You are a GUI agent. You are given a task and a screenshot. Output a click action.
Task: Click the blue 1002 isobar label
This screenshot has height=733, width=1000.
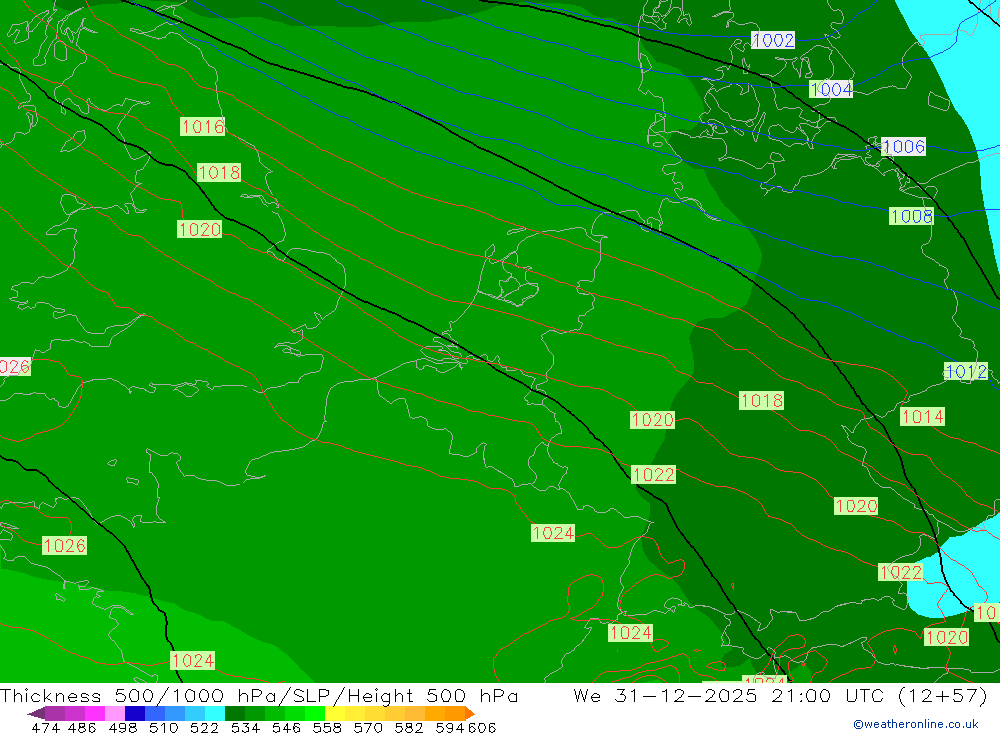[x=773, y=40]
